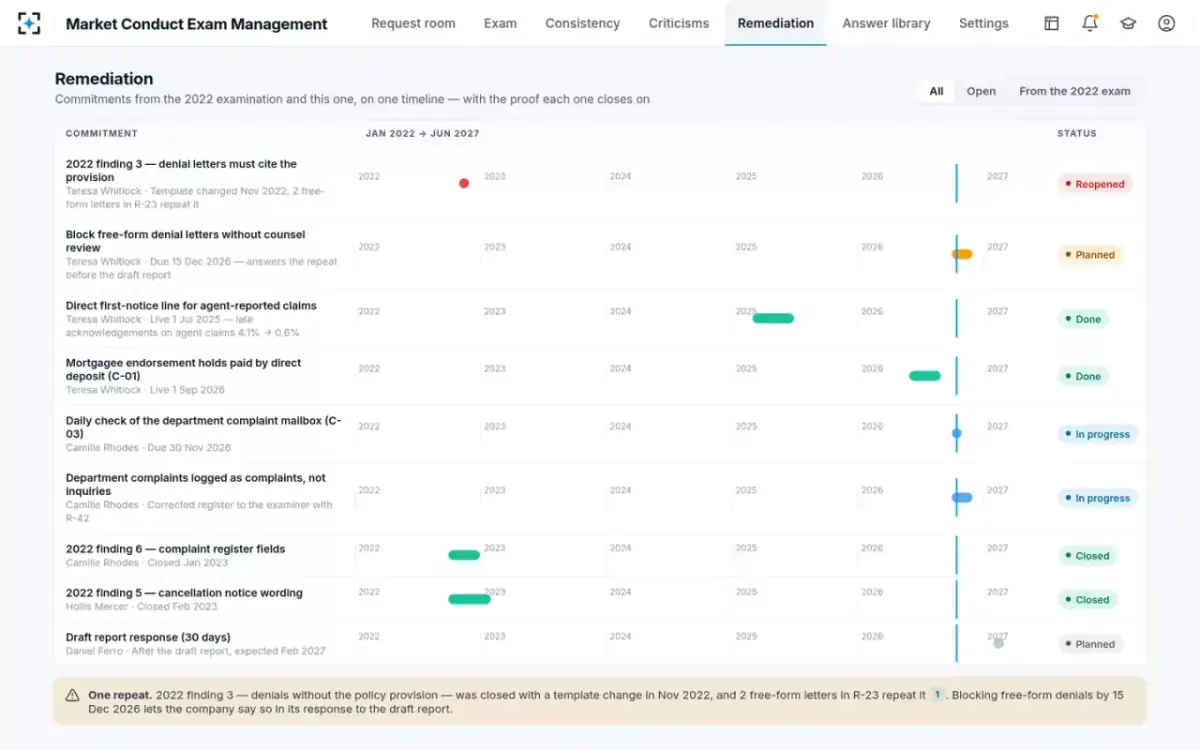Click the app logo icon

tap(30, 23)
